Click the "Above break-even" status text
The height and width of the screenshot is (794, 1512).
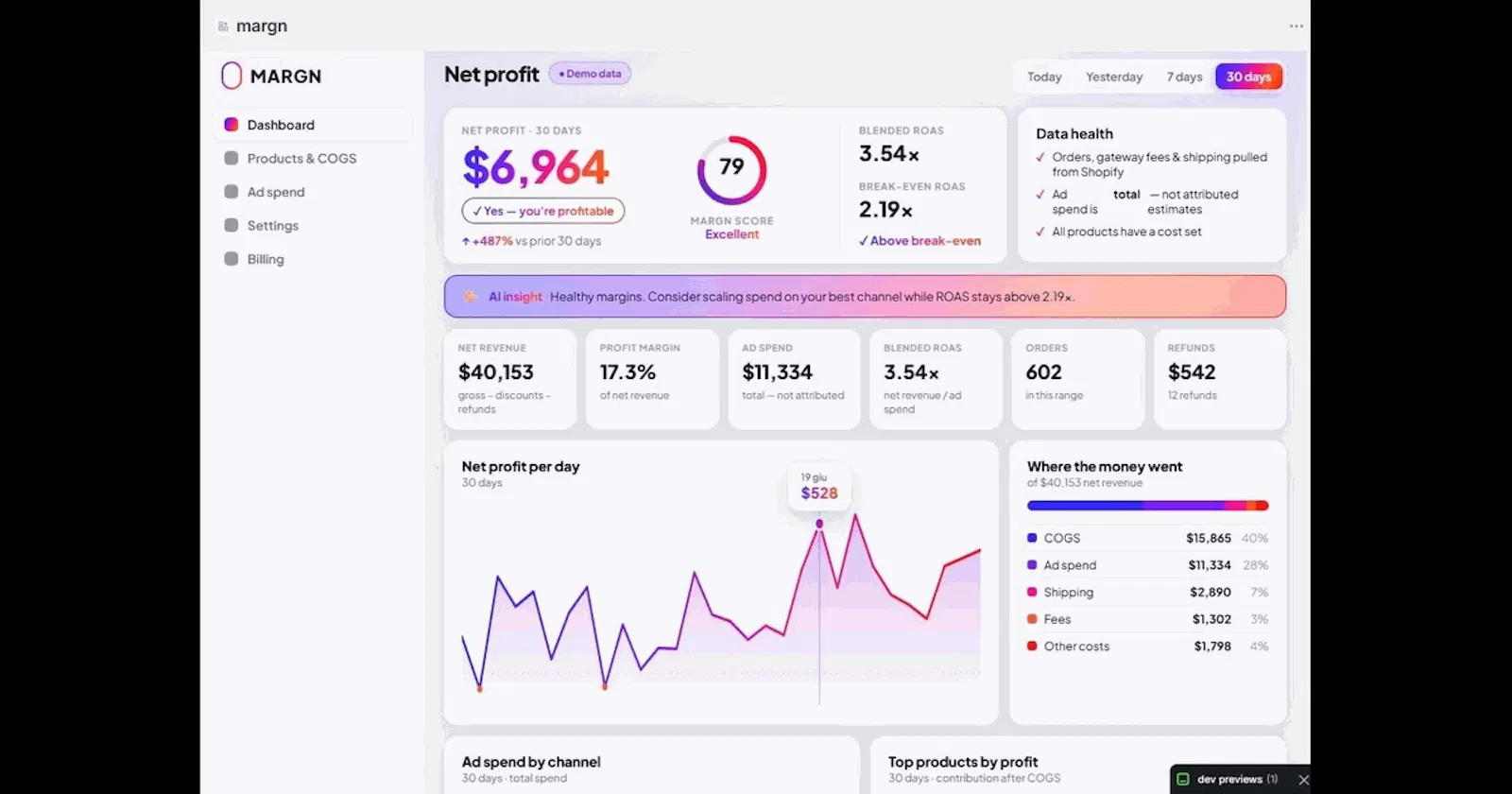pos(919,241)
